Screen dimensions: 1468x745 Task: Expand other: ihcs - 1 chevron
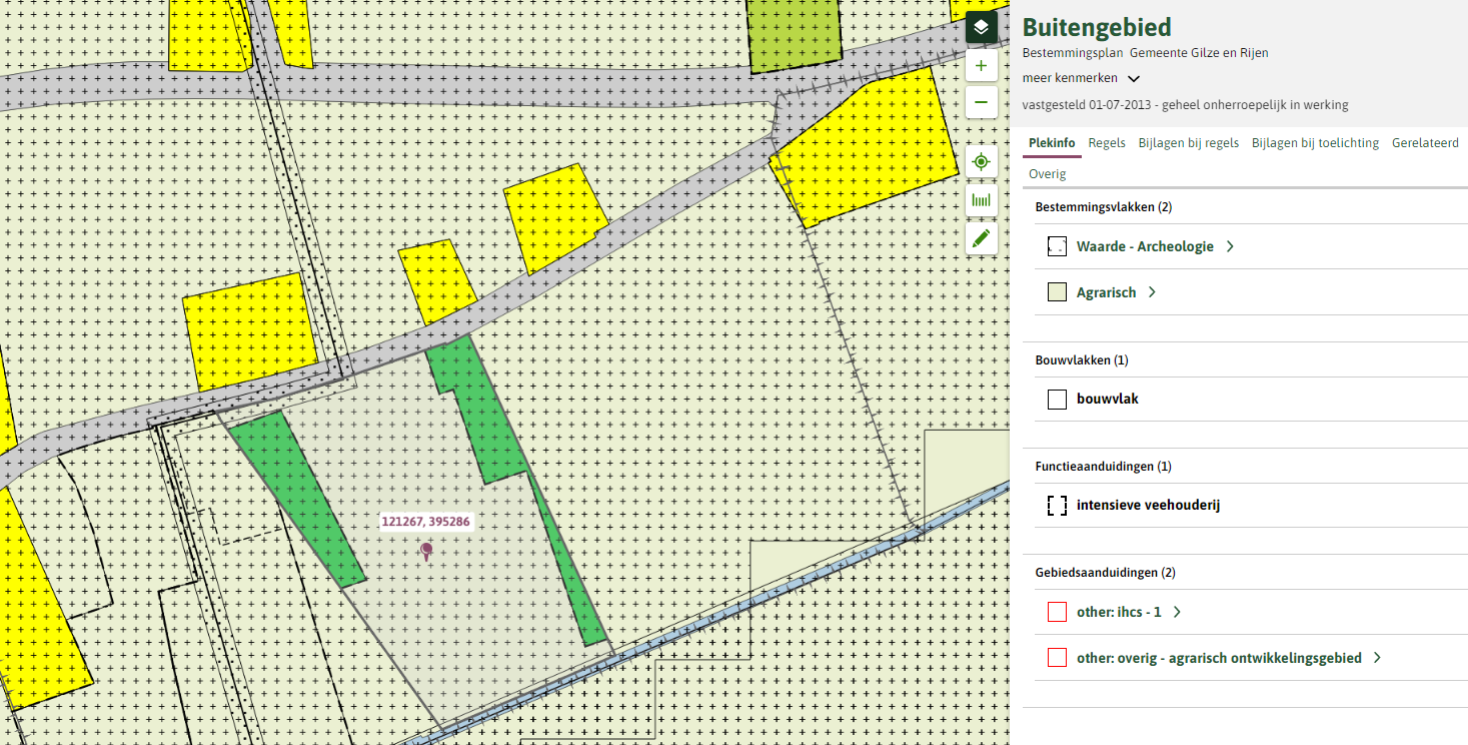[x=1177, y=612]
